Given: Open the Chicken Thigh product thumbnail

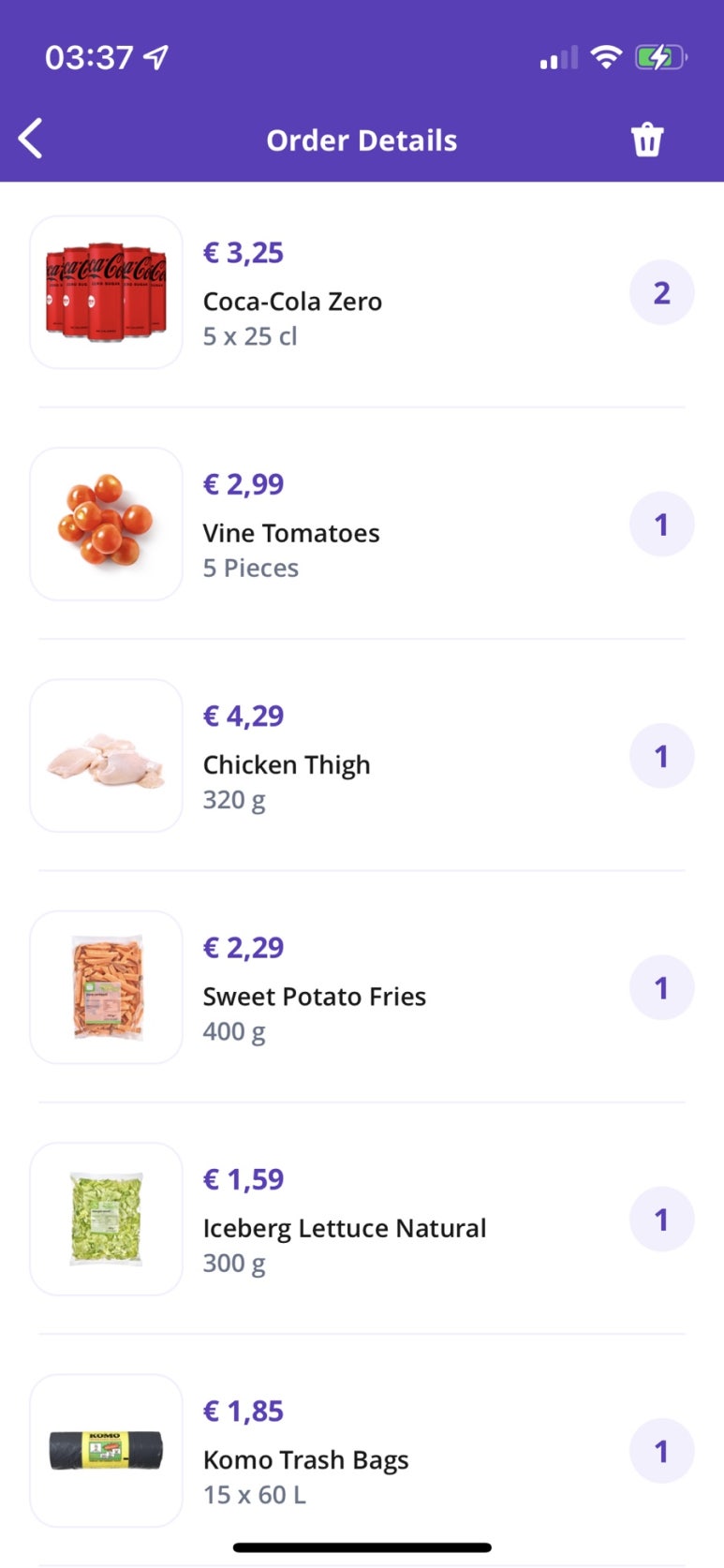Looking at the screenshot, I should [106, 756].
